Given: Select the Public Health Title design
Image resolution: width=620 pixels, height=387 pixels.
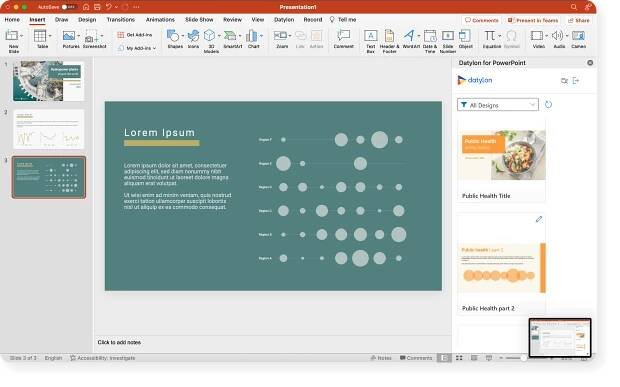Looking at the screenshot, I should 501,162.
